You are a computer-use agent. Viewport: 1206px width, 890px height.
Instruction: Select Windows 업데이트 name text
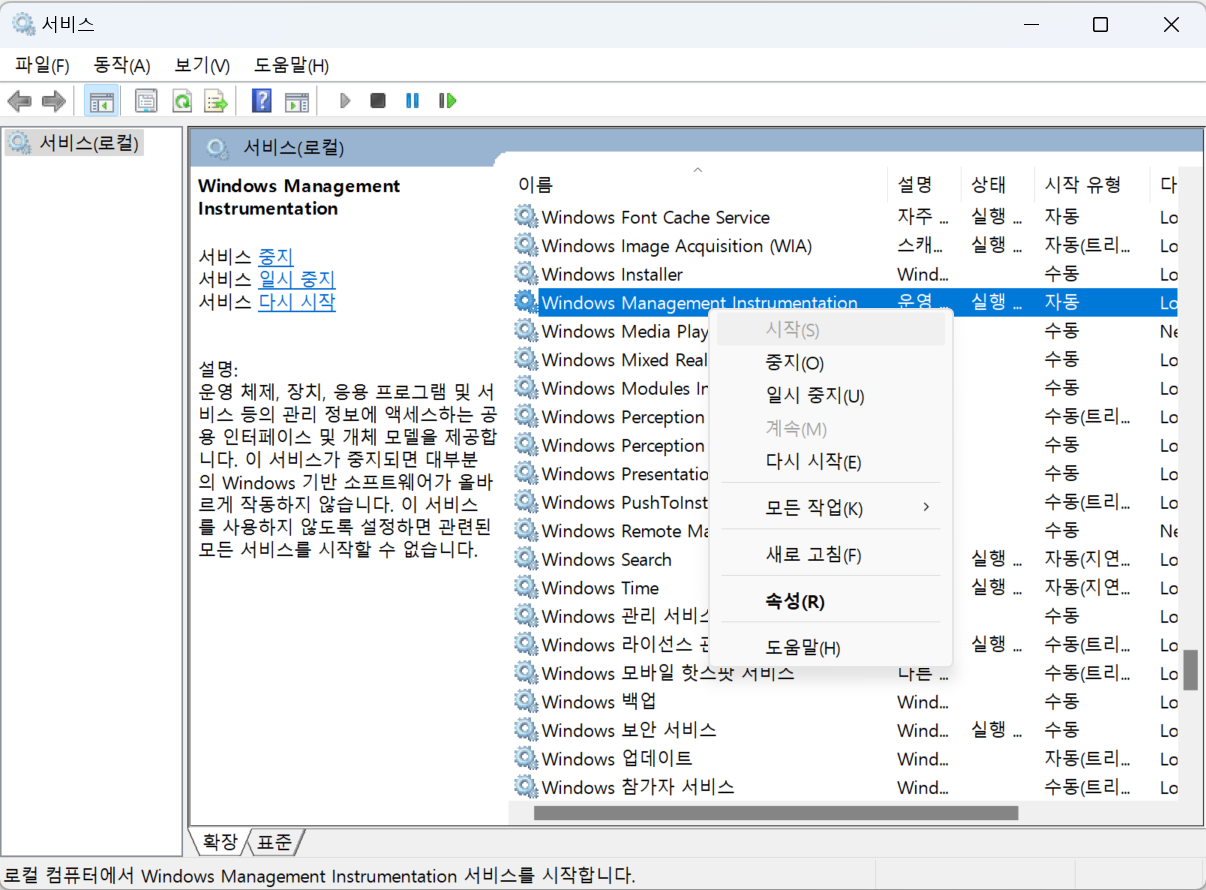tap(617, 759)
